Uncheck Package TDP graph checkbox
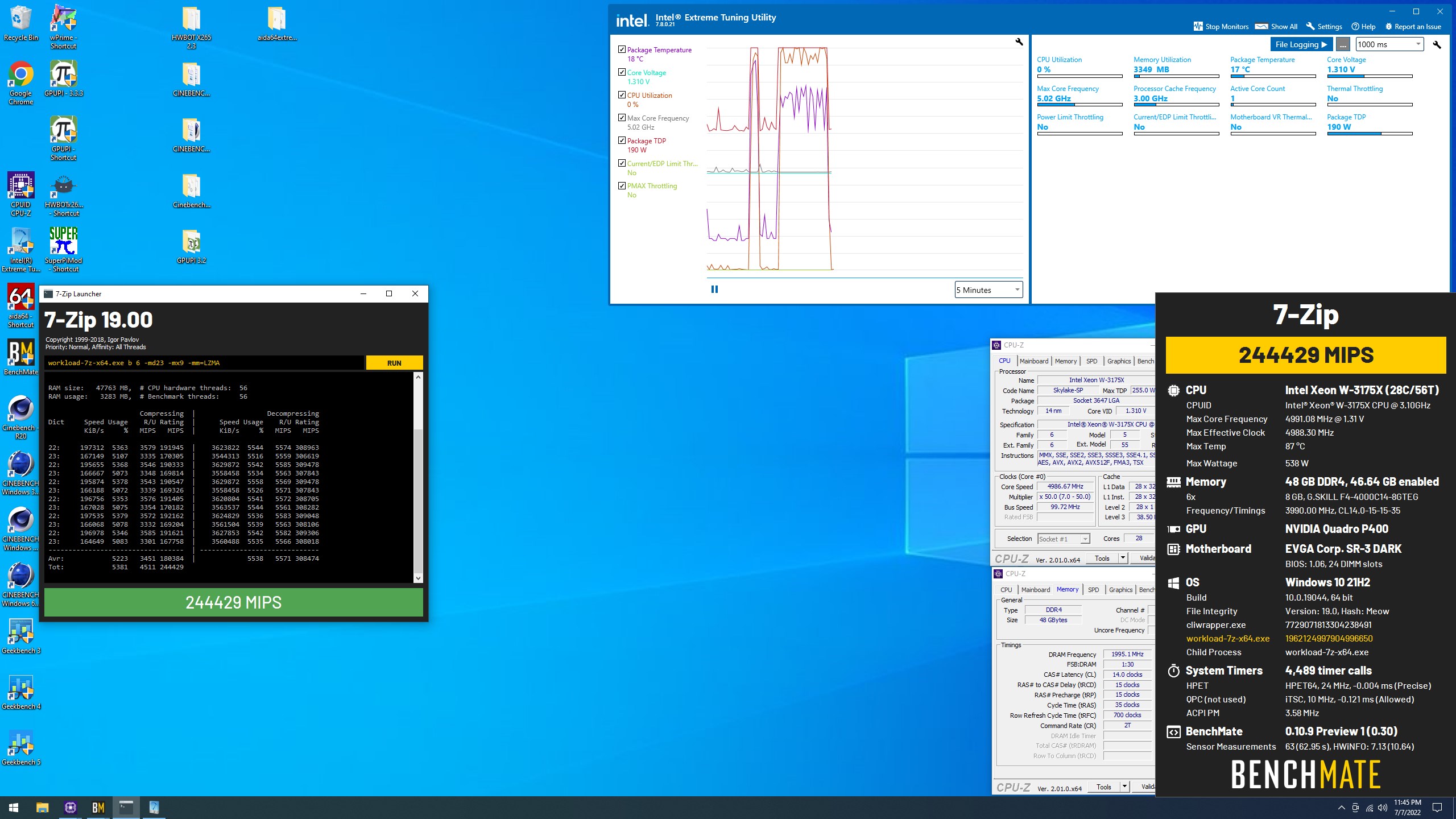Viewport: 1456px width, 819px height. pos(622,140)
